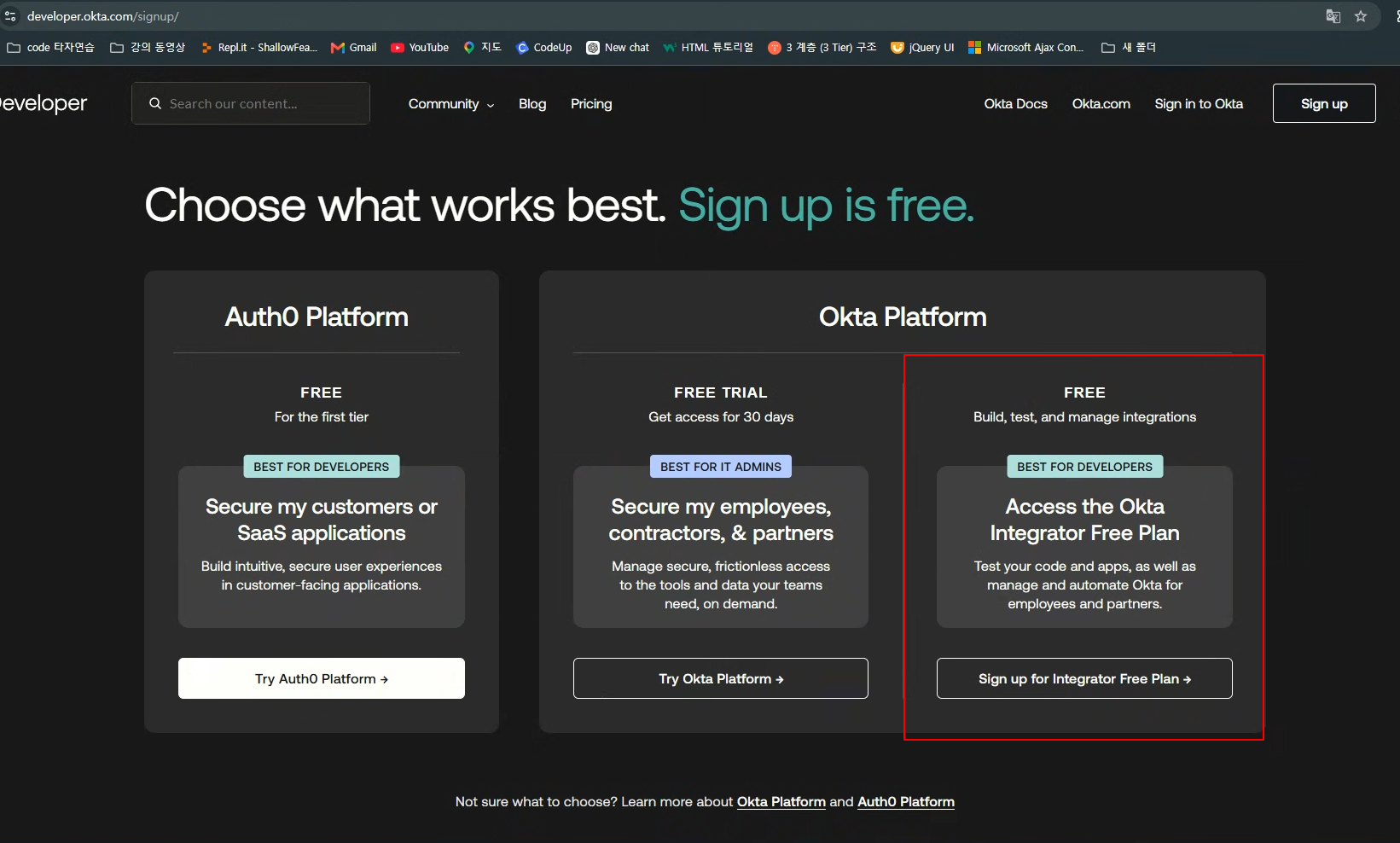Bookmark this page with the star icon
The height and width of the screenshot is (843, 1400).
[1361, 16]
